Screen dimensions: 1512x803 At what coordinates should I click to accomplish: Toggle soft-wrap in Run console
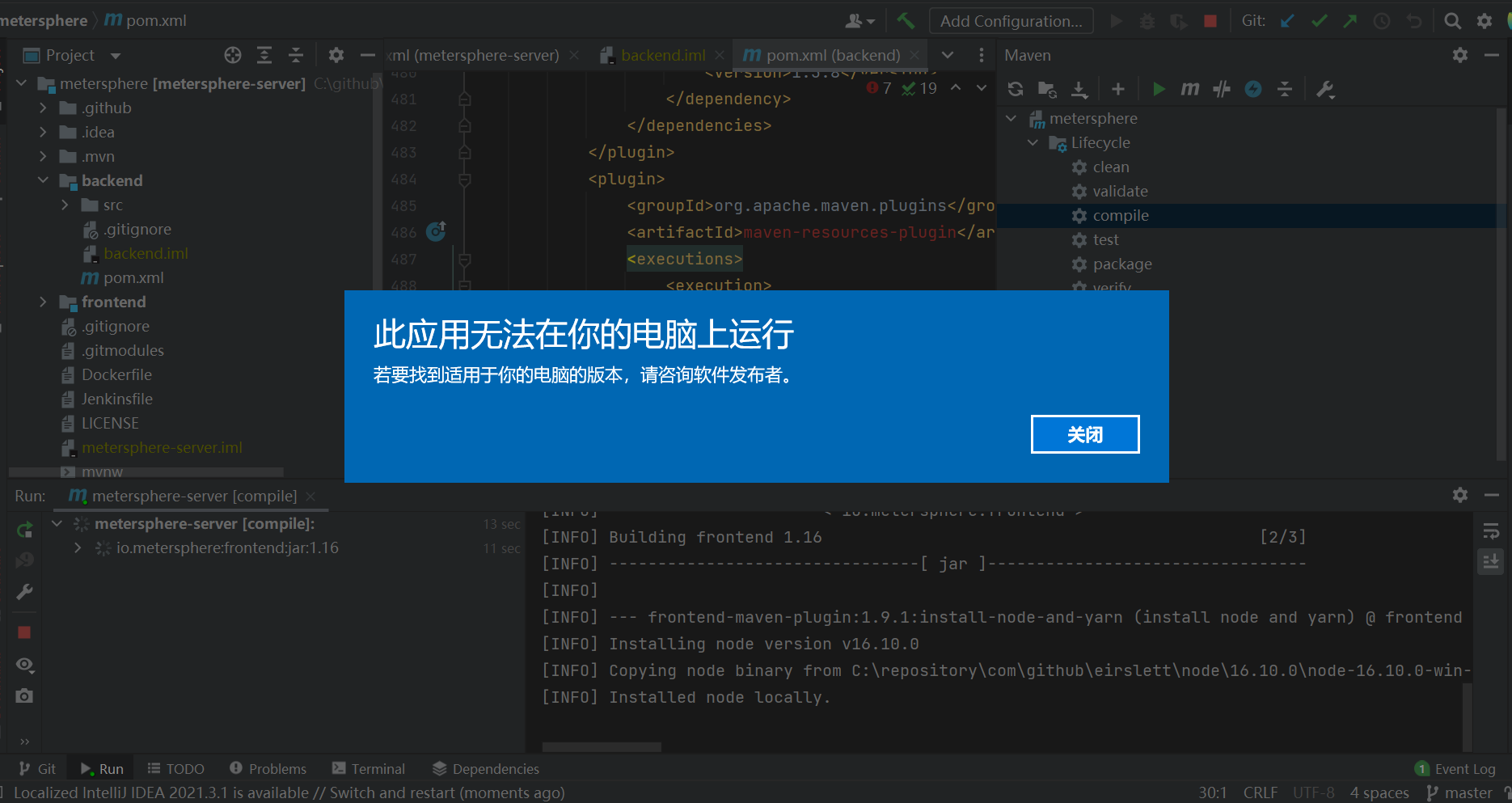1491,531
